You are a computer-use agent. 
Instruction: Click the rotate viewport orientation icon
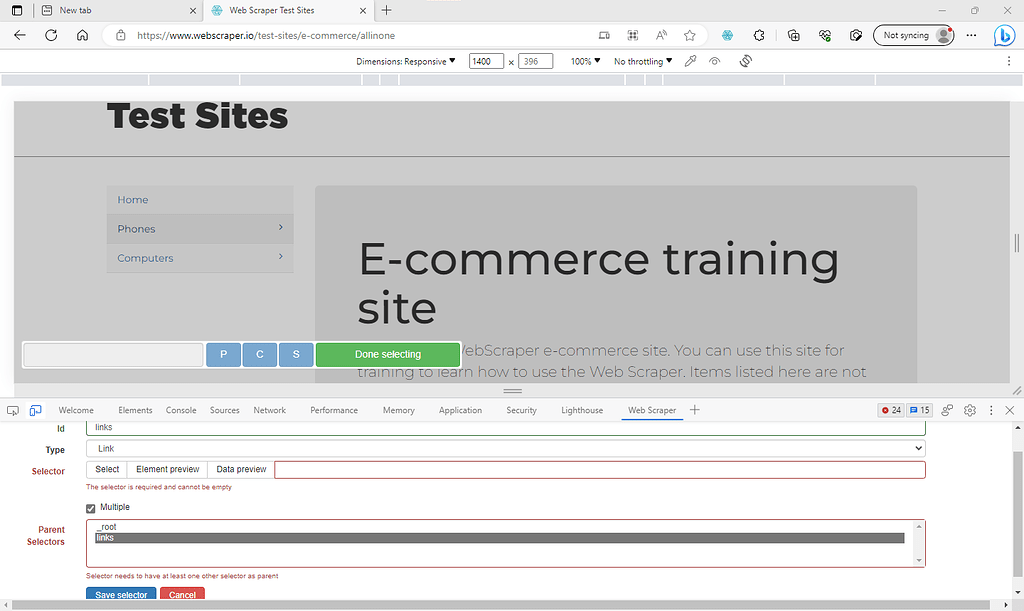[x=745, y=61]
